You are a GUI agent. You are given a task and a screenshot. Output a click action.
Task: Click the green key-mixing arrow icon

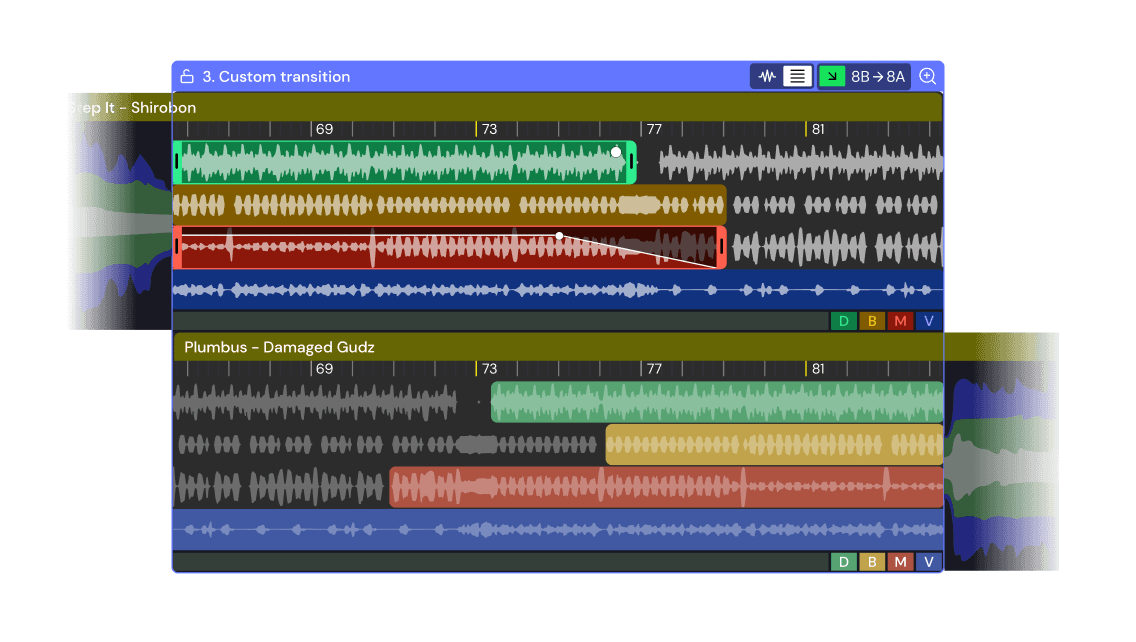point(831,76)
